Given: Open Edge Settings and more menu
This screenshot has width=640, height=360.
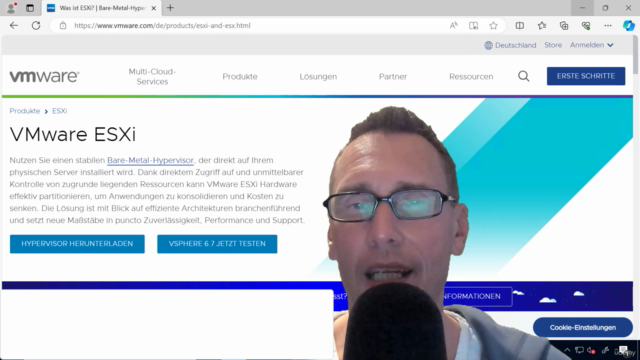Looking at the screenshot, I should pyautogui.click(x=608, y=25).
